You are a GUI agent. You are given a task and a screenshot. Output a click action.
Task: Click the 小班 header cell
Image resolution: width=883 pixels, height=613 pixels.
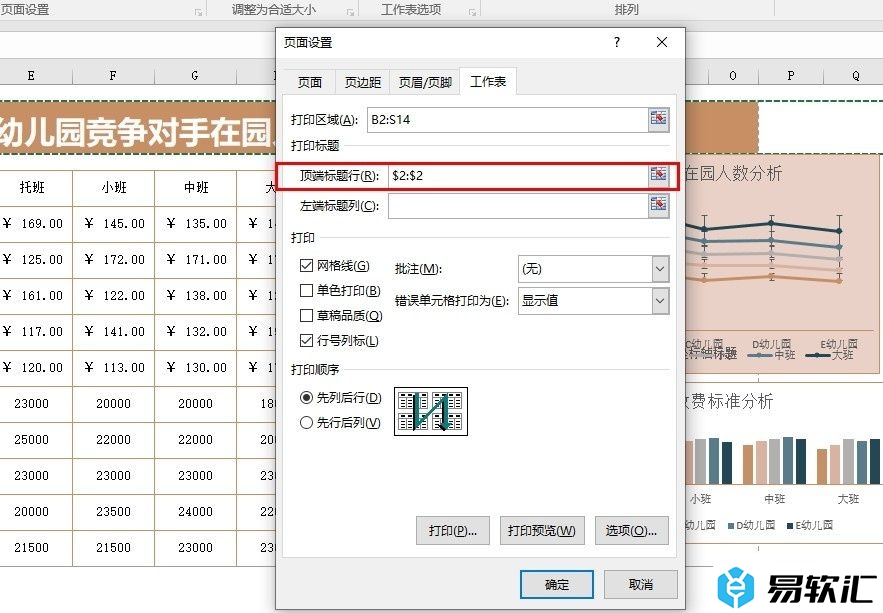coord(113,187)
